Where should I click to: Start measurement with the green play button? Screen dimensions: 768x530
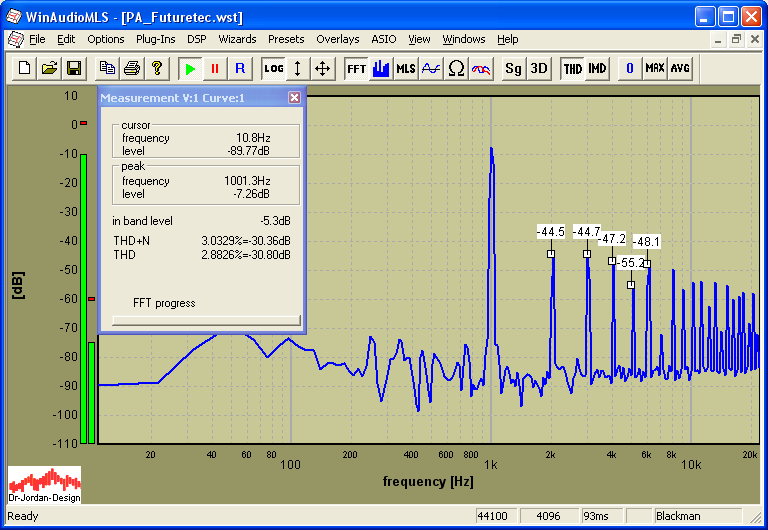coord(189,68)
